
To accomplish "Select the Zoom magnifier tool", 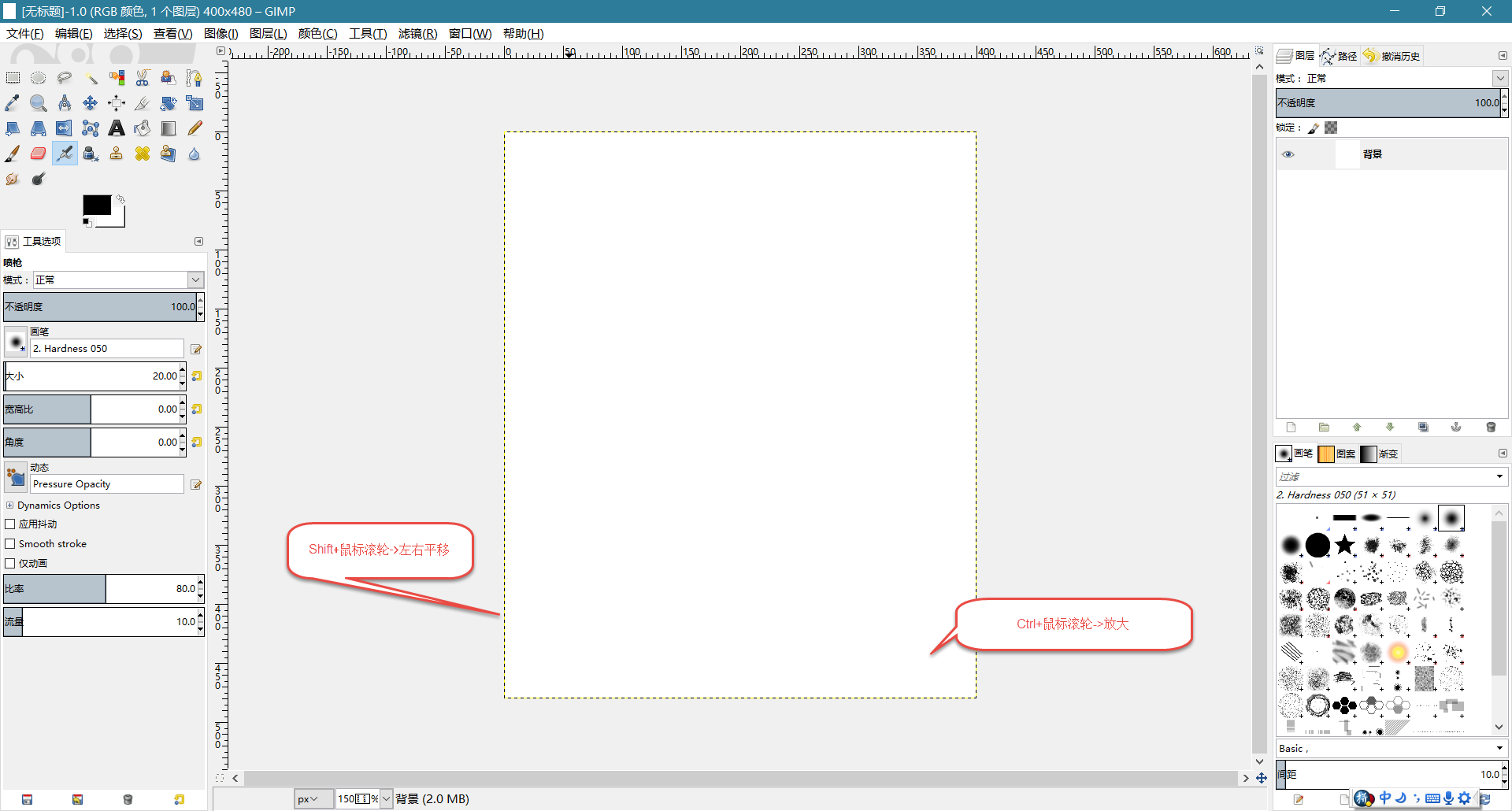I will [38, 103].
